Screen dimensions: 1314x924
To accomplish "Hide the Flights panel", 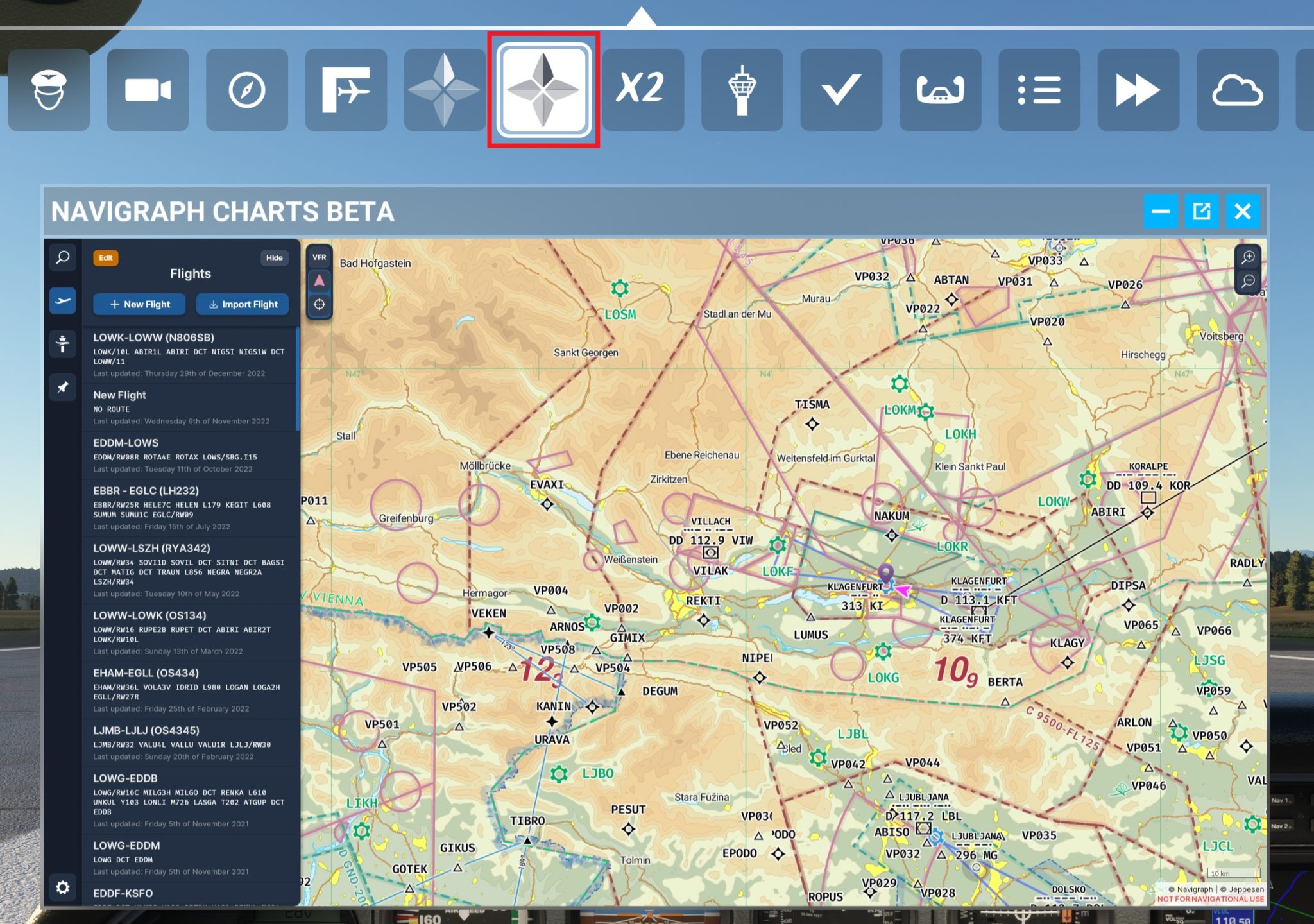I will coord(275,258).
